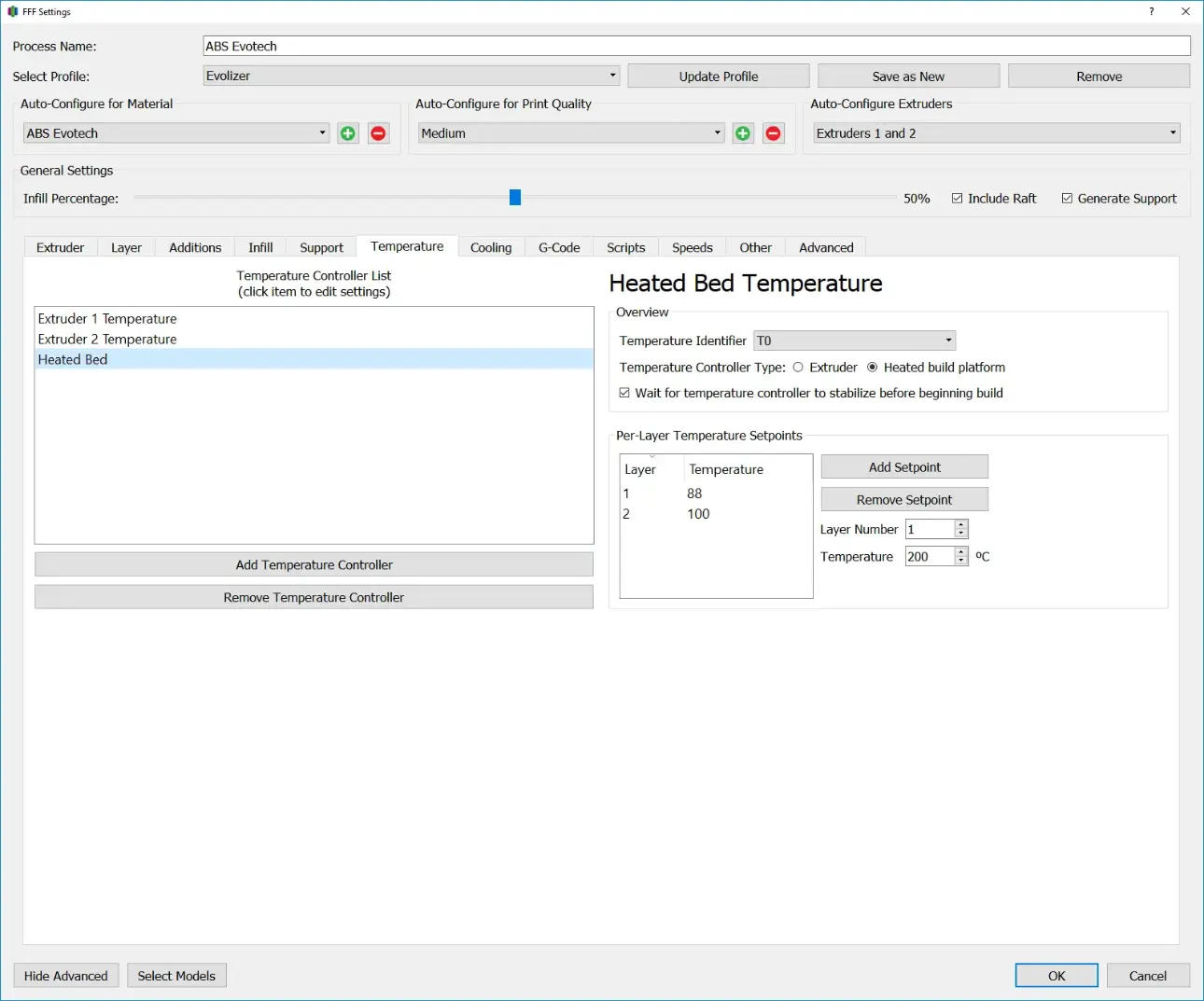Add a new material auto-configure entry

348,133
